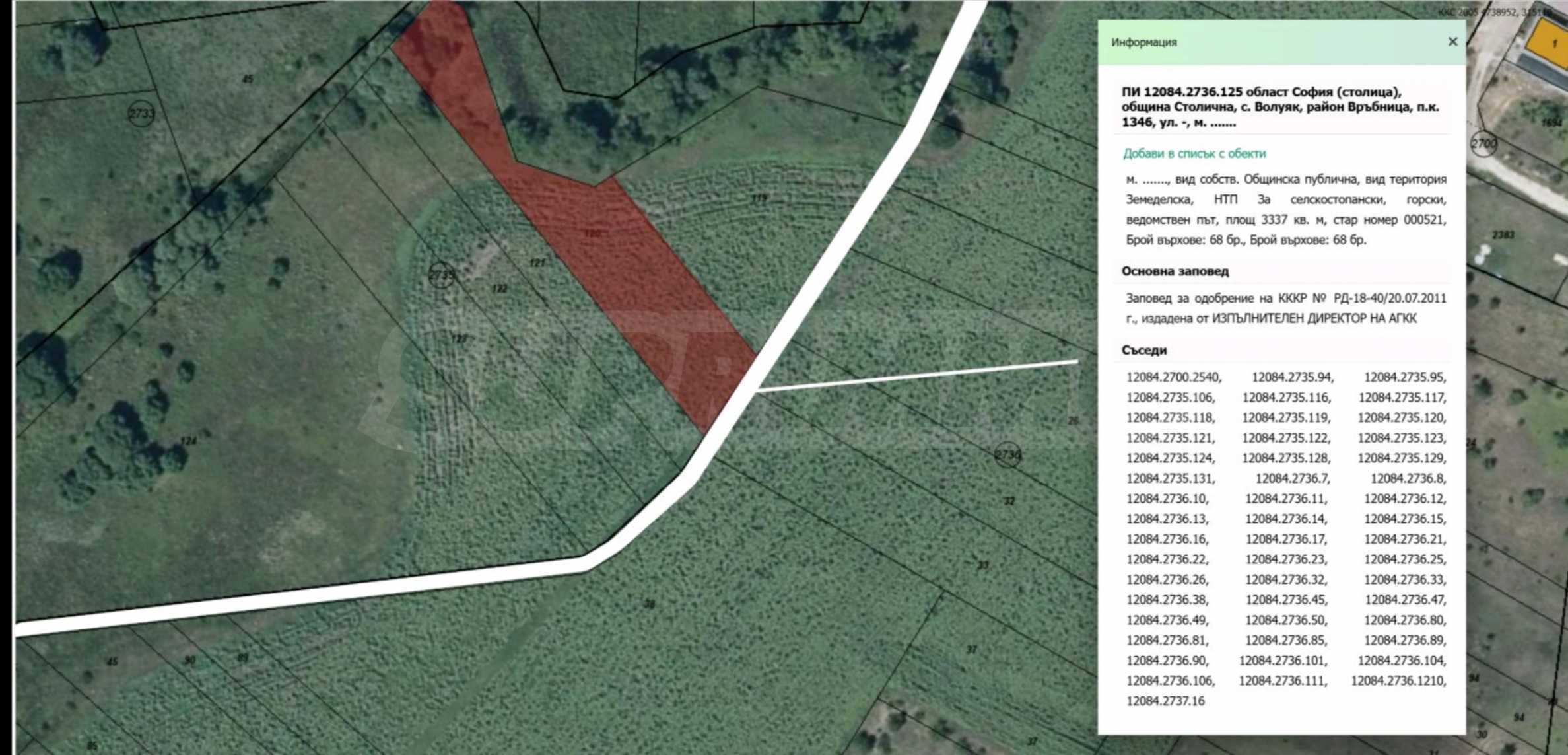
Task: Select neighbor 12084.2736.11
Action: click(1286, 499)
